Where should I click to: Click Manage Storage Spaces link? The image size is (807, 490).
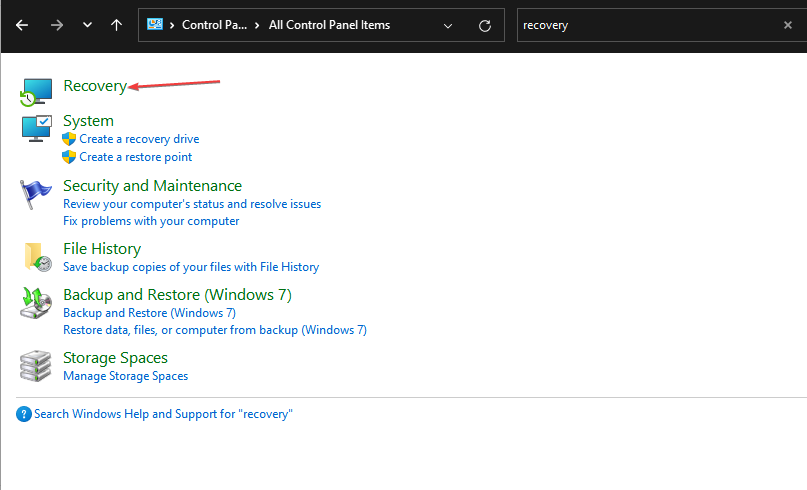[125, 376]
